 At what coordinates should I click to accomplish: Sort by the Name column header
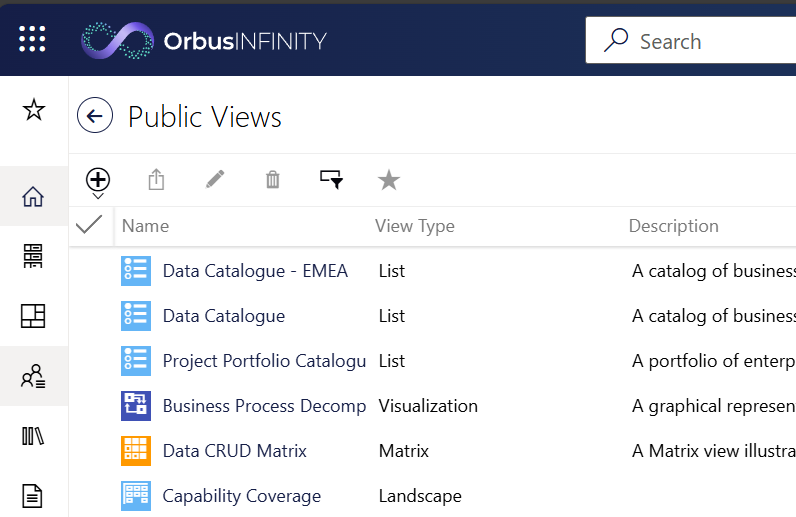[x=146, y=225]
